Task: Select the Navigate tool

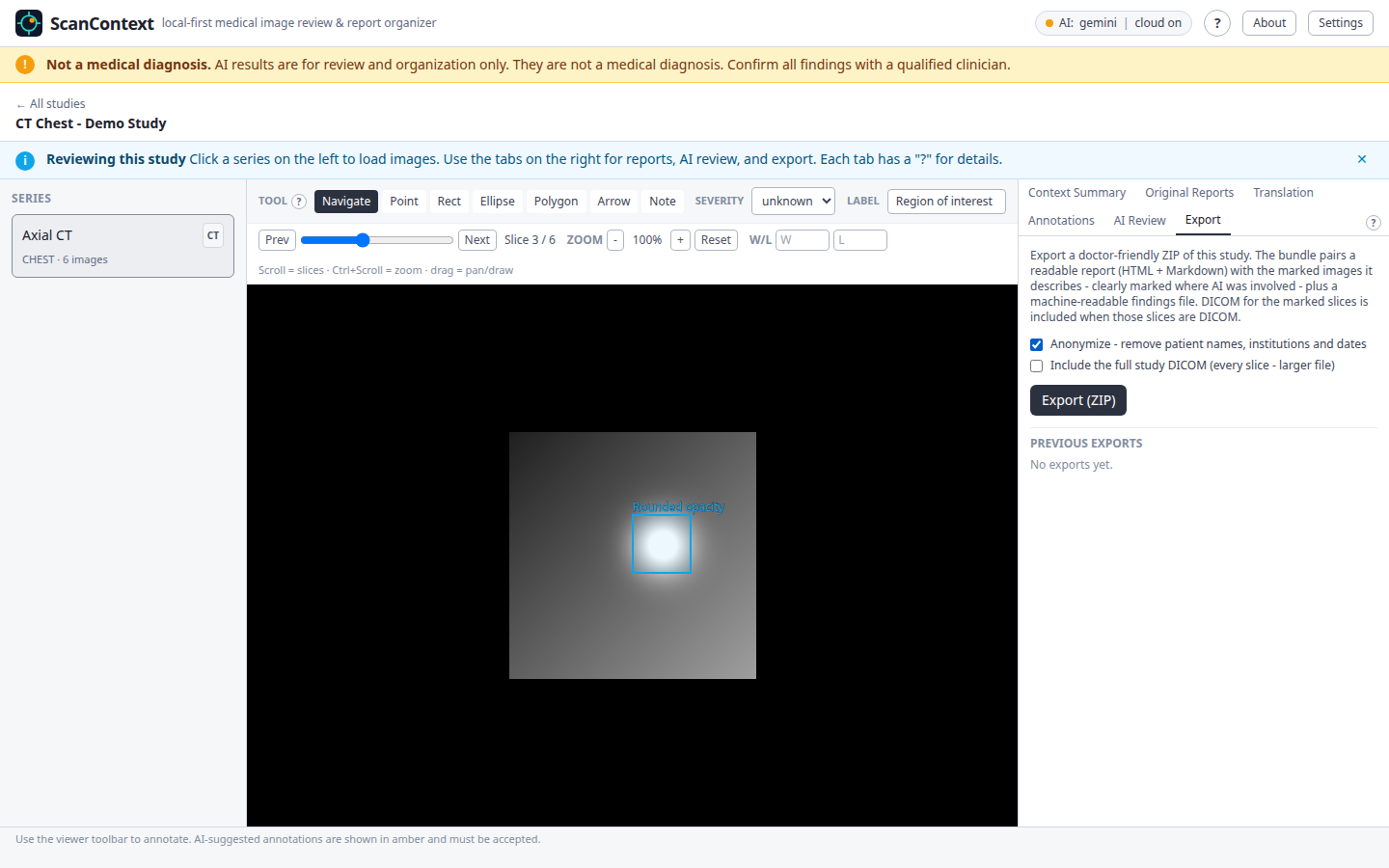Action: [x=346, y=202]
